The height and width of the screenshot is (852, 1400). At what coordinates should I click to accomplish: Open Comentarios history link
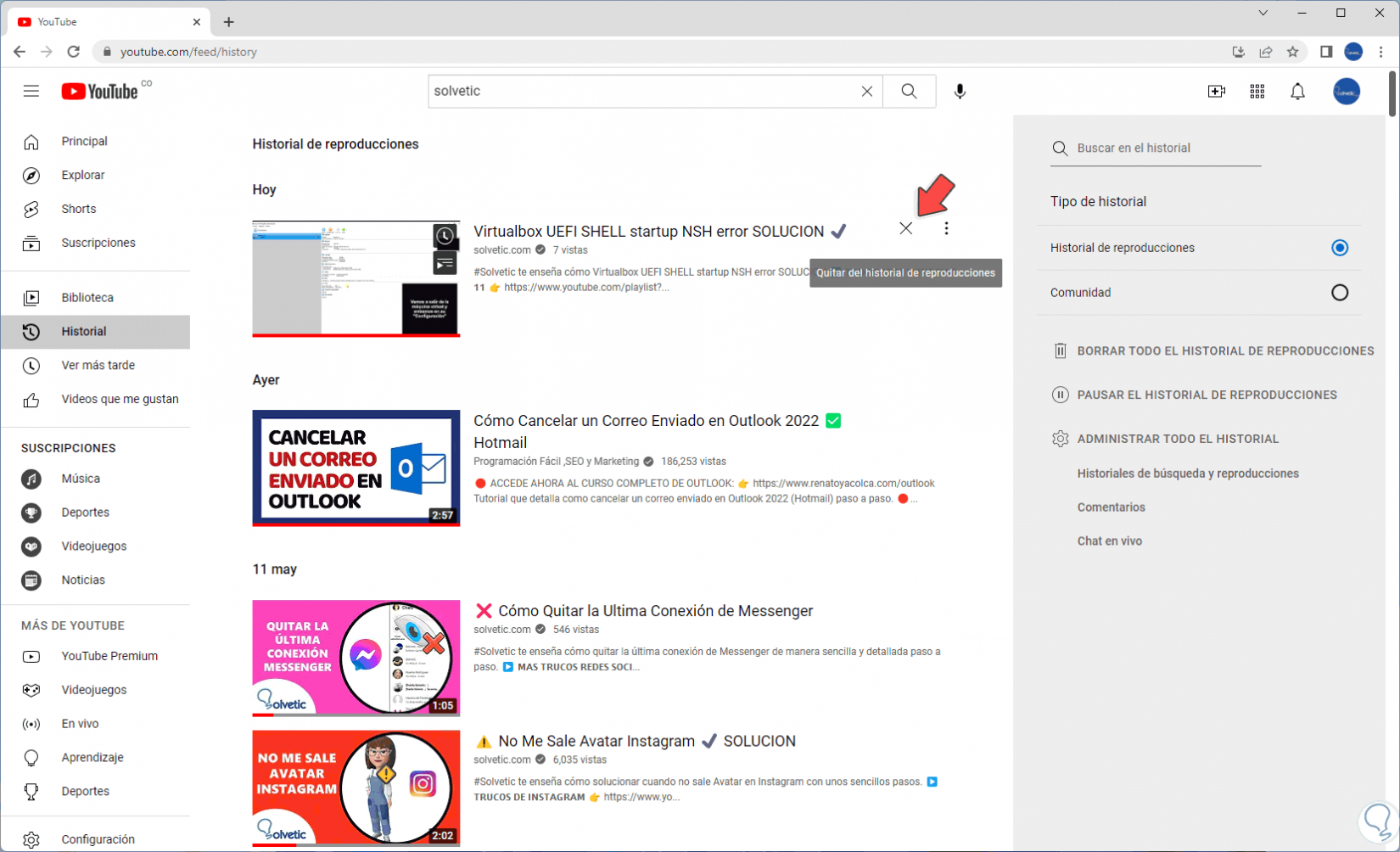coord(1111,507)
